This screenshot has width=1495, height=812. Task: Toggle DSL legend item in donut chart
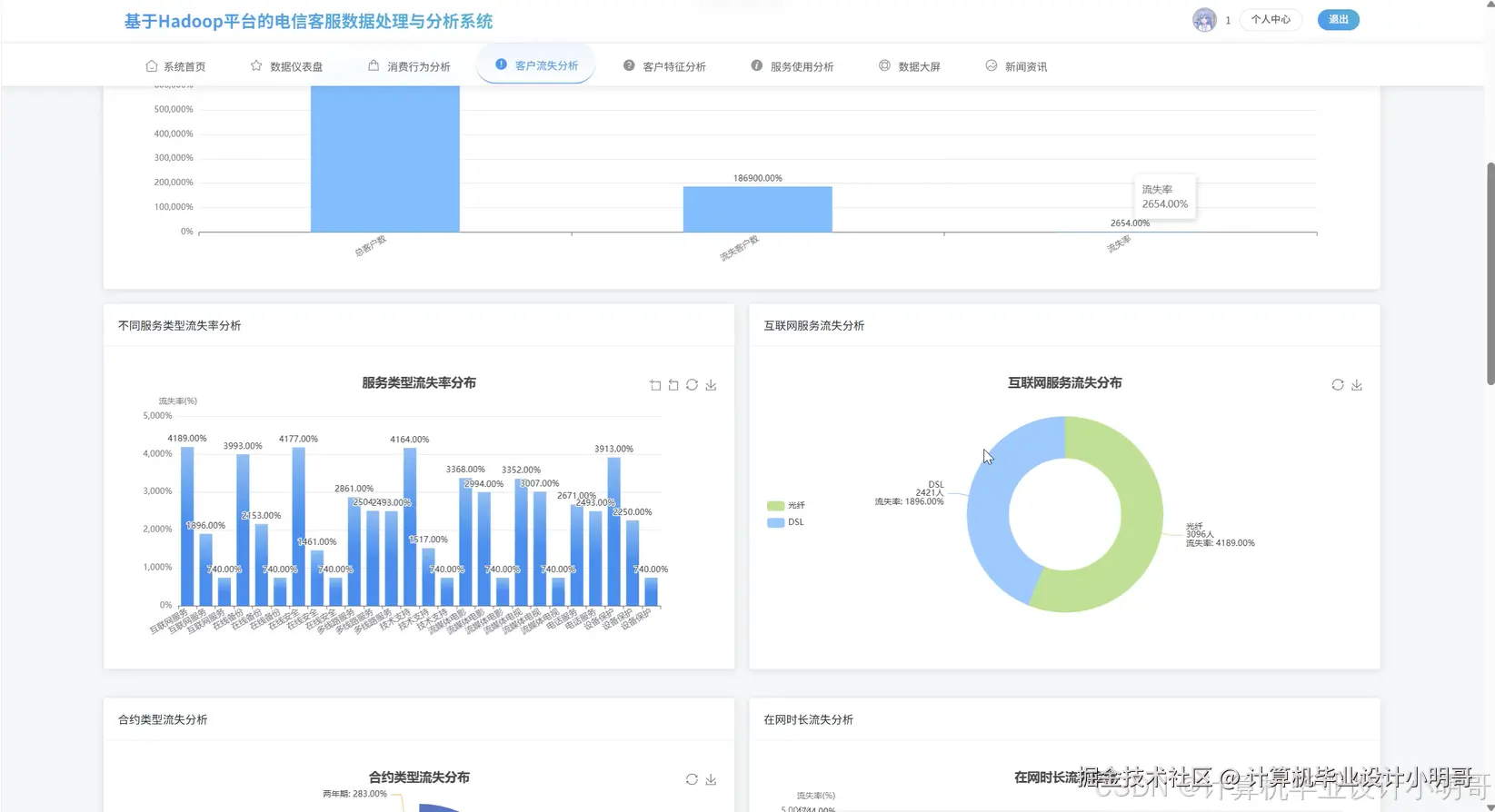(786, 522)
